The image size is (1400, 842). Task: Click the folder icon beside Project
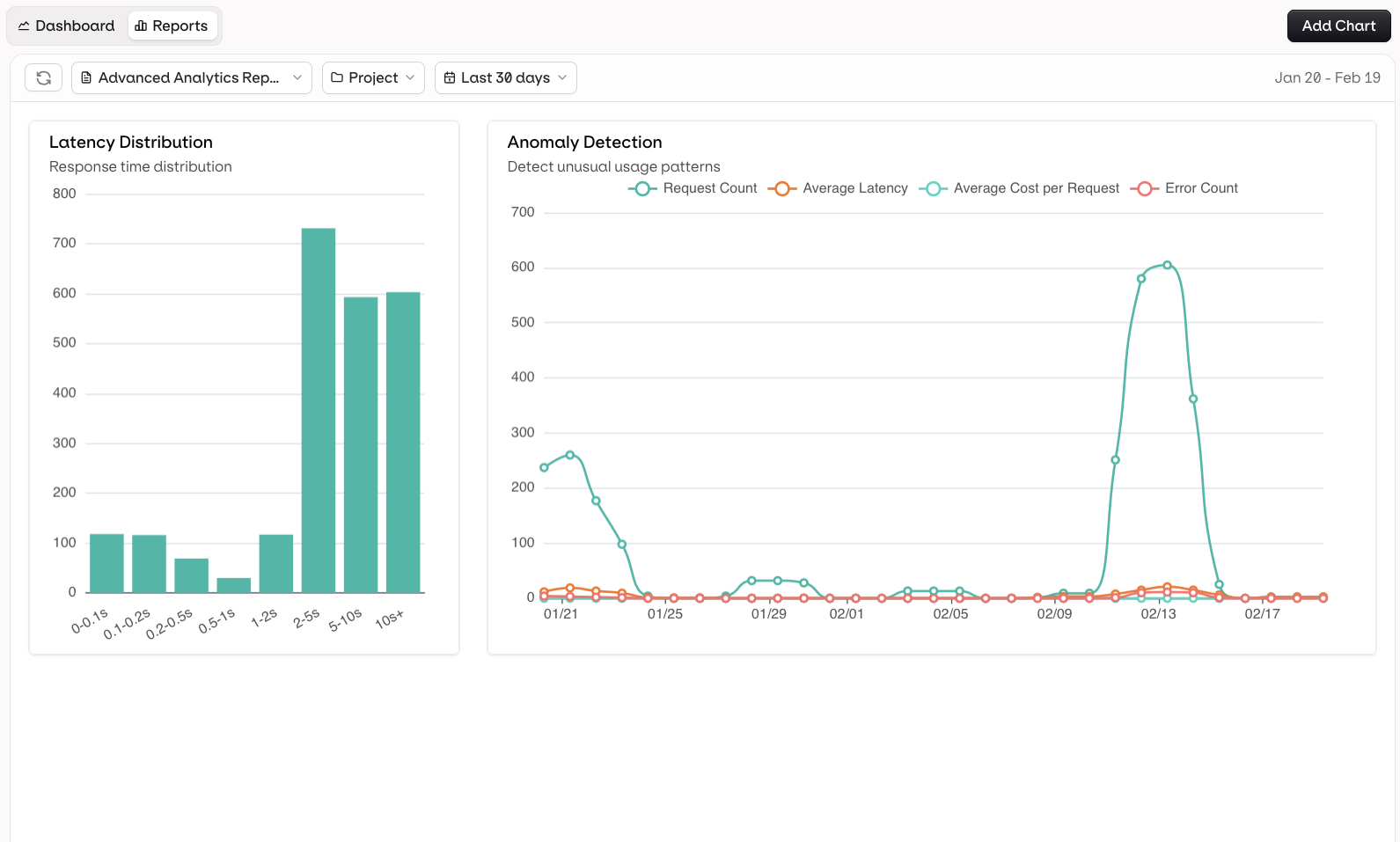point(337,77)
